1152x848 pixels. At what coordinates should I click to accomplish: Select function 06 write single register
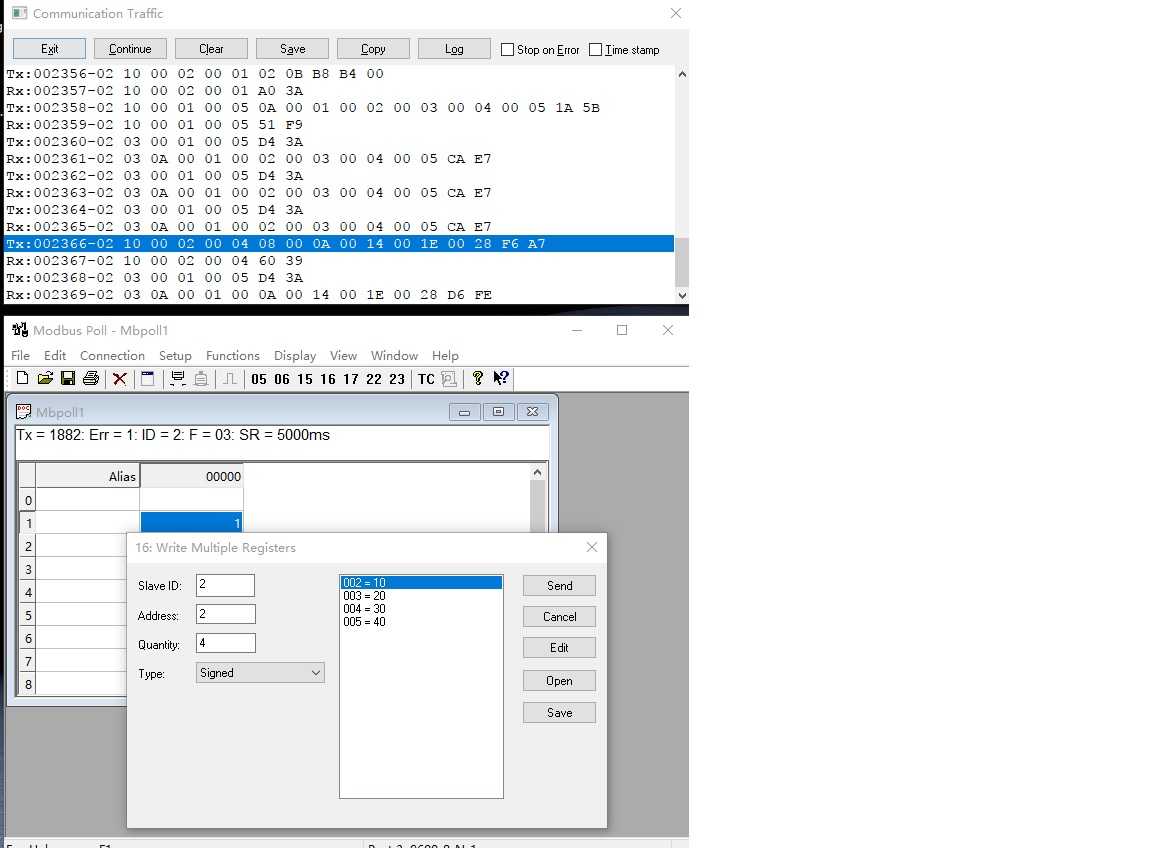point(282,379)
